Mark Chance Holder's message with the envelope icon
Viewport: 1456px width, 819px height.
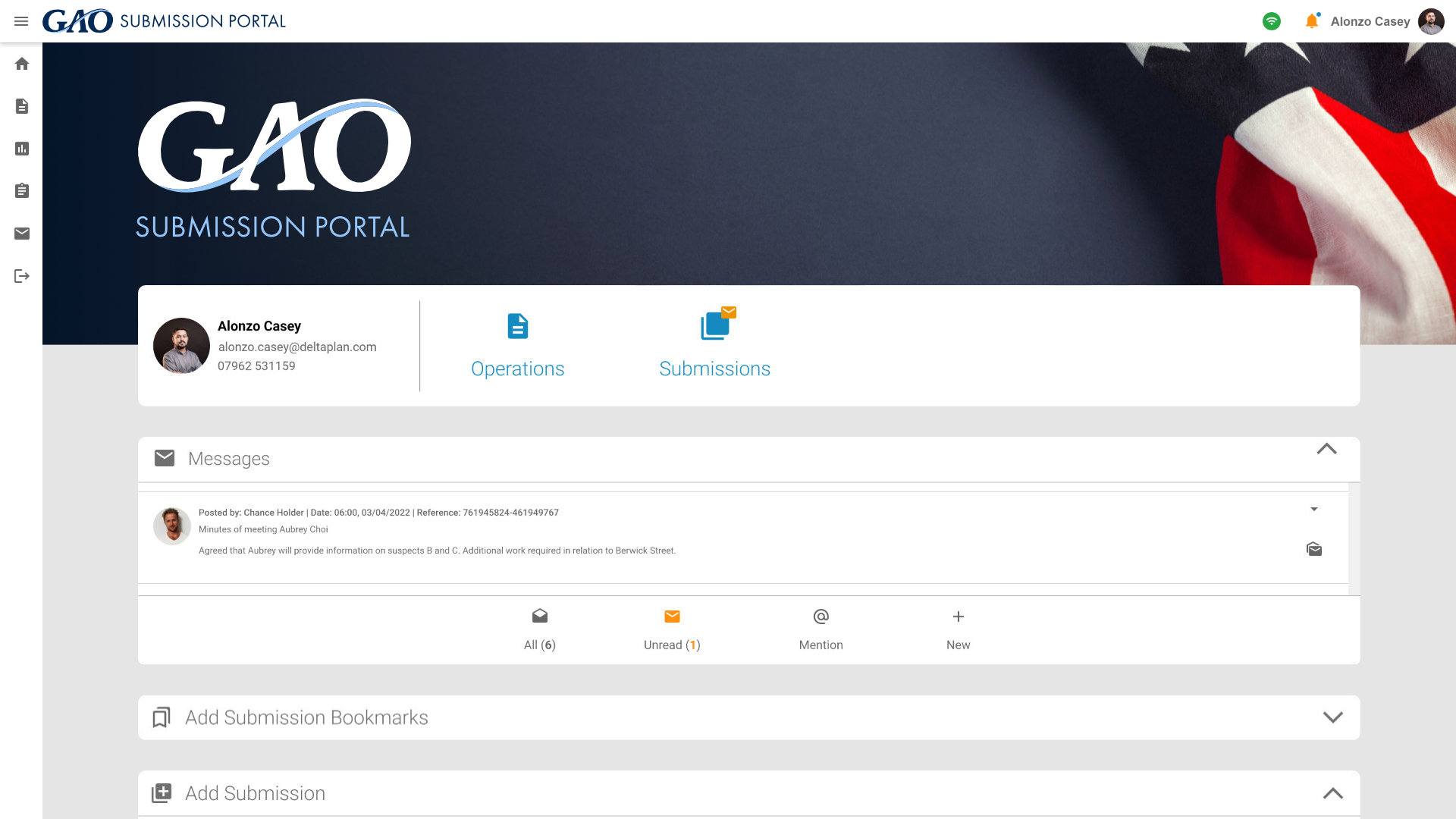pos(1314,549)
